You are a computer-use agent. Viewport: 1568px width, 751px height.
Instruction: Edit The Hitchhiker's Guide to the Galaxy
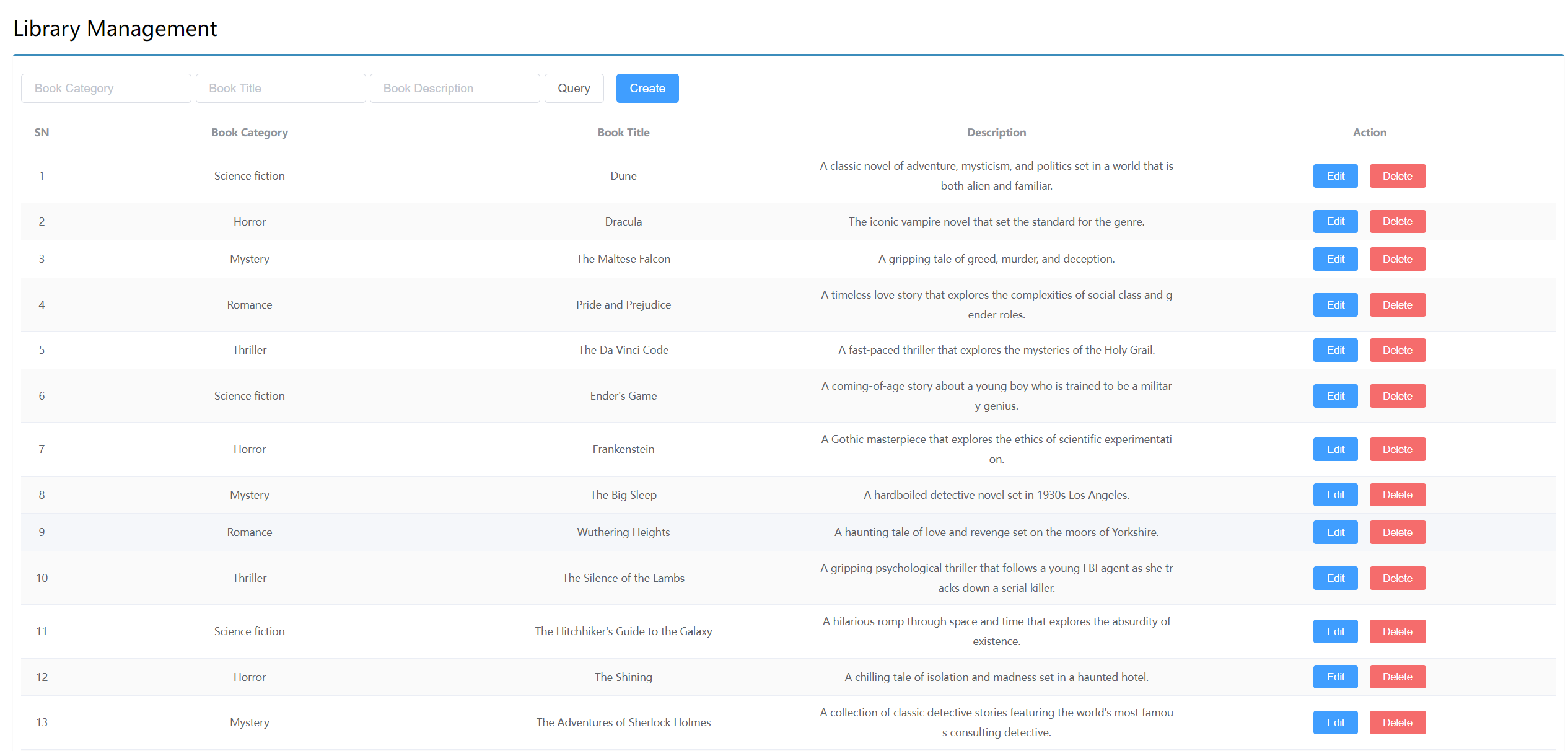[x=1335, y=631]
